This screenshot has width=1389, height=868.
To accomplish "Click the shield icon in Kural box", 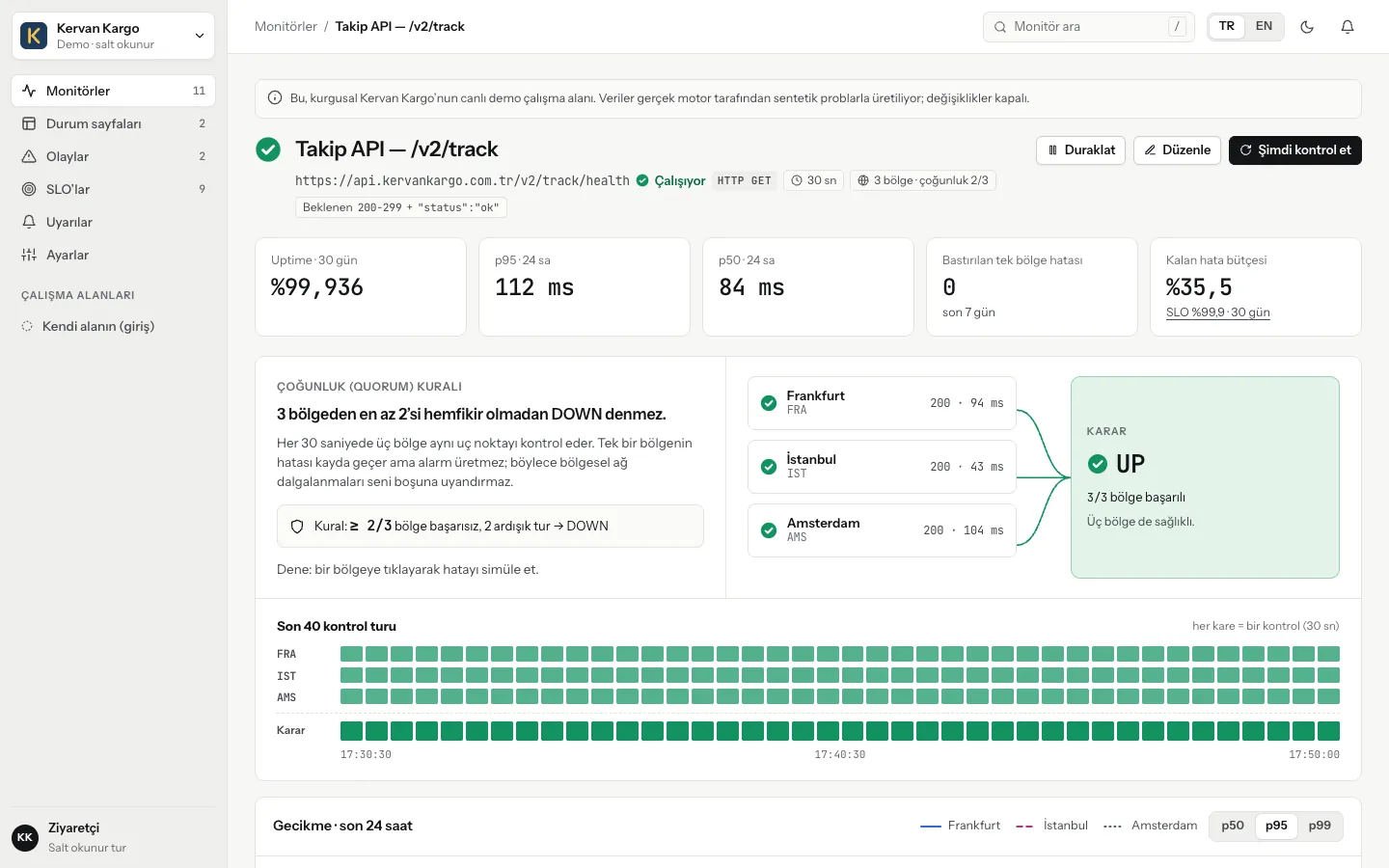I will coord(297,527).
